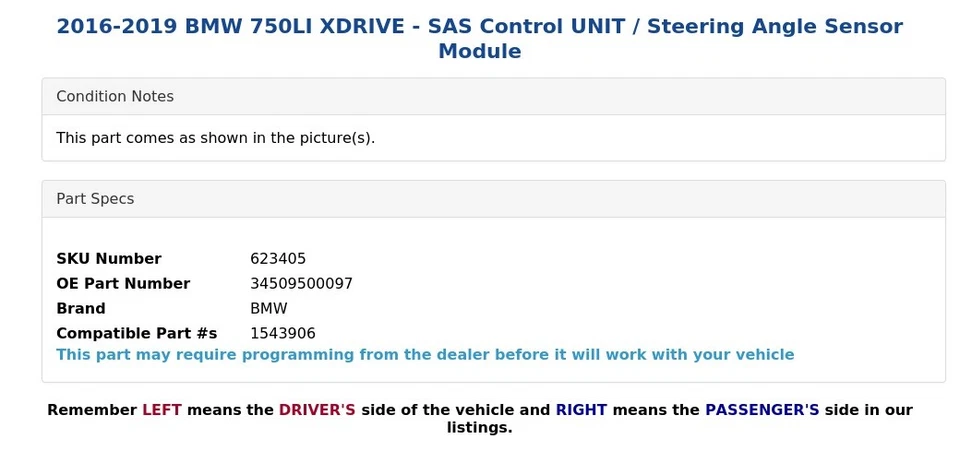Click the word Module in the title
The height and width of the screenshot is (451, 960).
point(479,52)
